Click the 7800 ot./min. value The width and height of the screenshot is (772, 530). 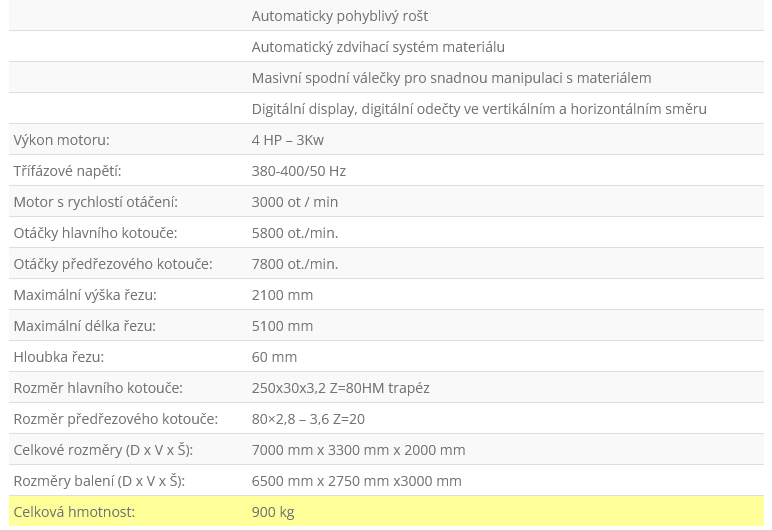(x=294, y=264)
